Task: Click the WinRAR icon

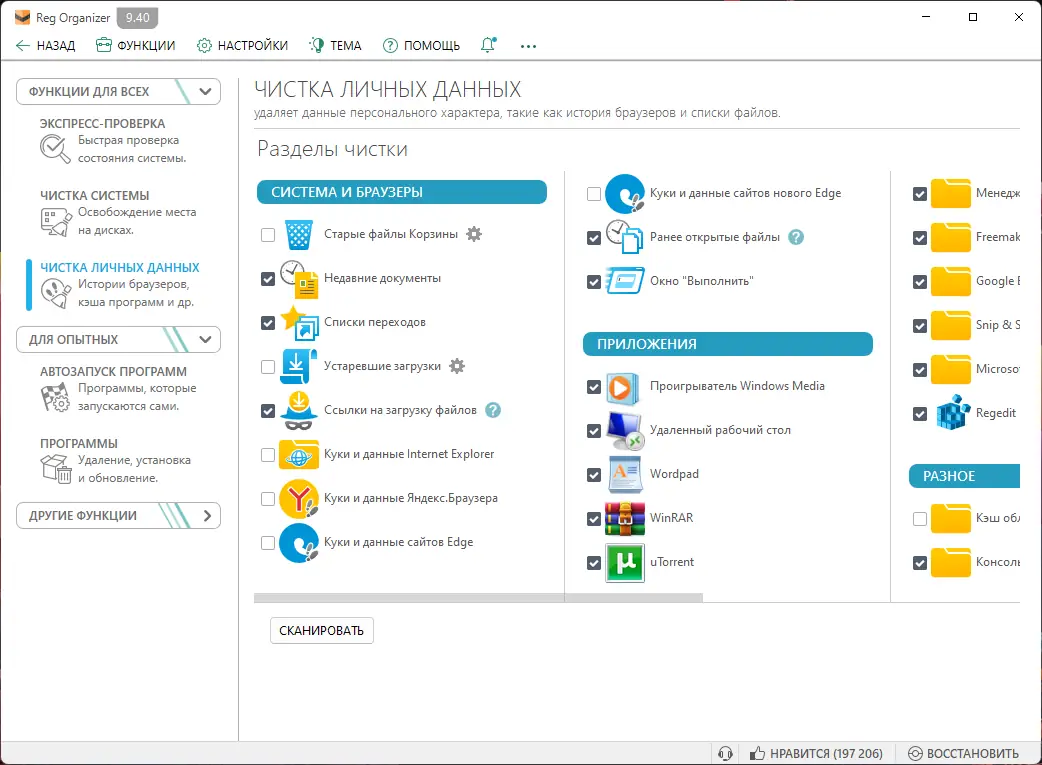Action: pos(625,518)
